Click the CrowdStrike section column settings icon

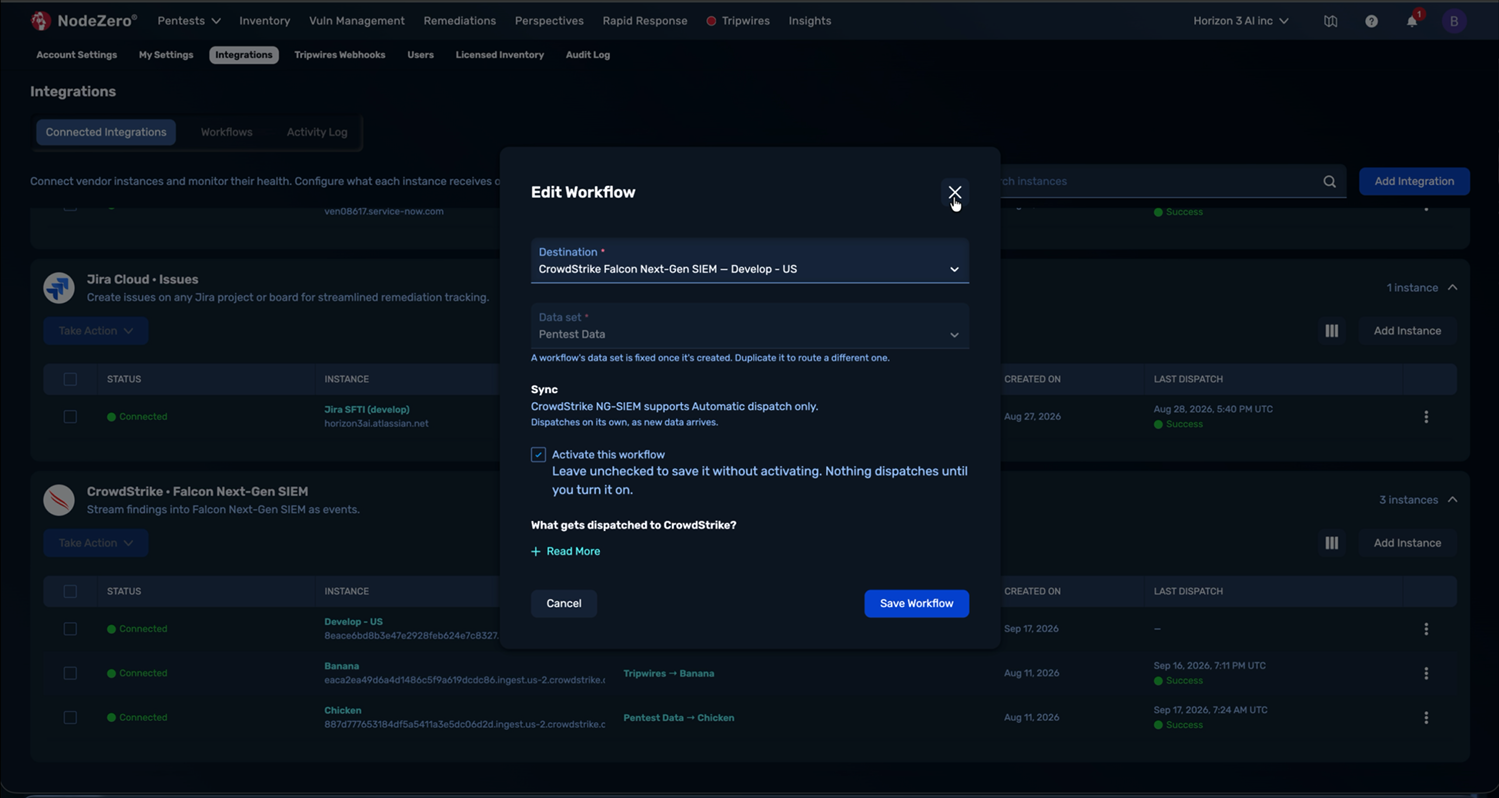pos(1331,543)
